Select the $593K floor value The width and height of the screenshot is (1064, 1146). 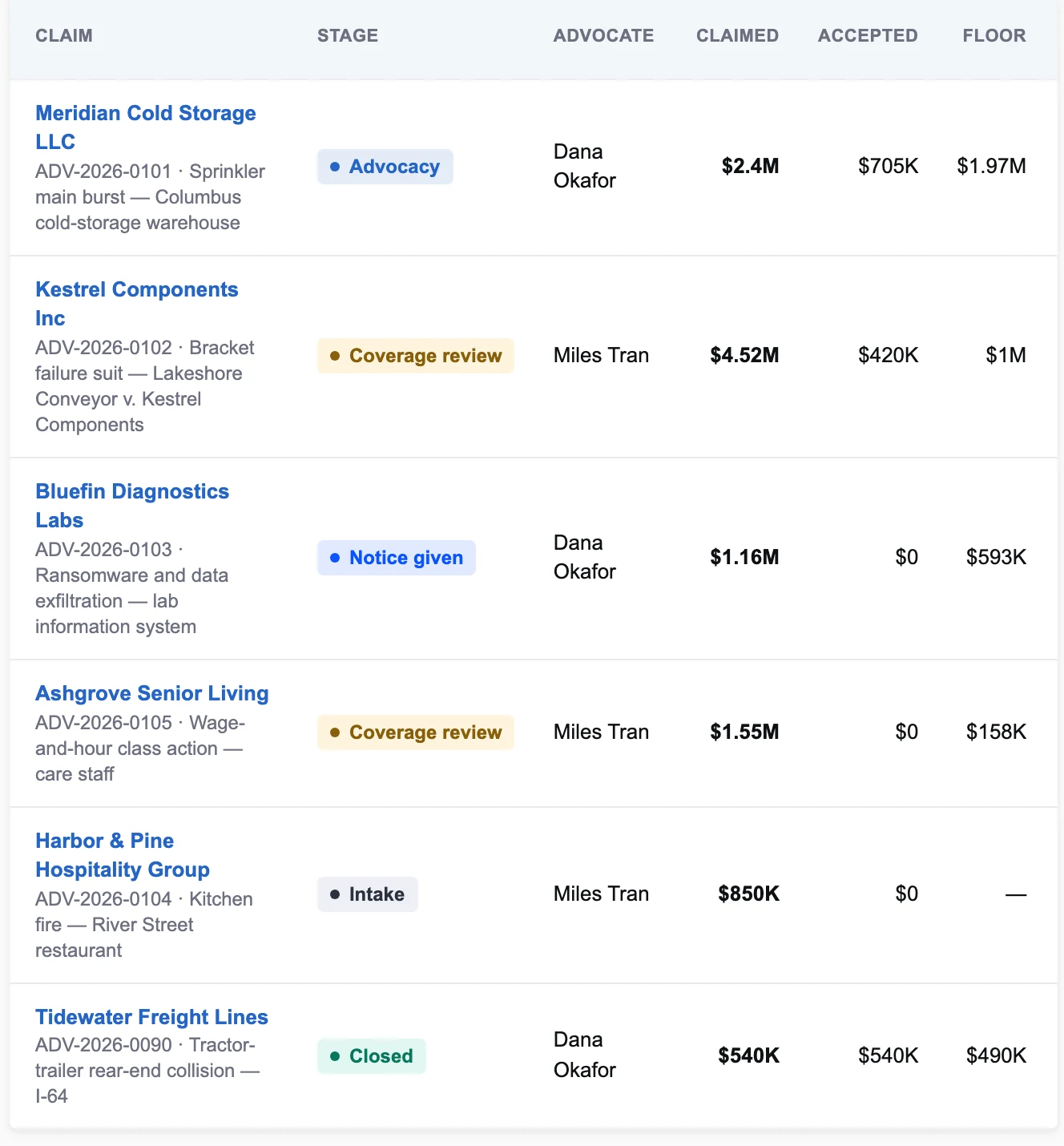(997, 557)
